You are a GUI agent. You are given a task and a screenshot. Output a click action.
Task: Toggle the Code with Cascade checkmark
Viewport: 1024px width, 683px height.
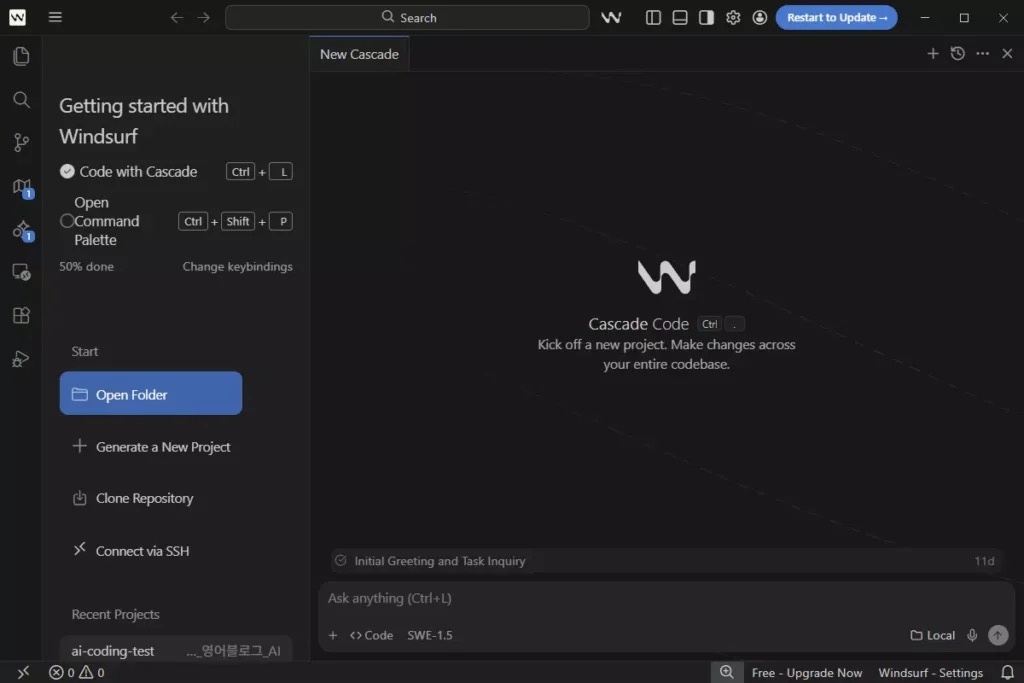point(67,172)
